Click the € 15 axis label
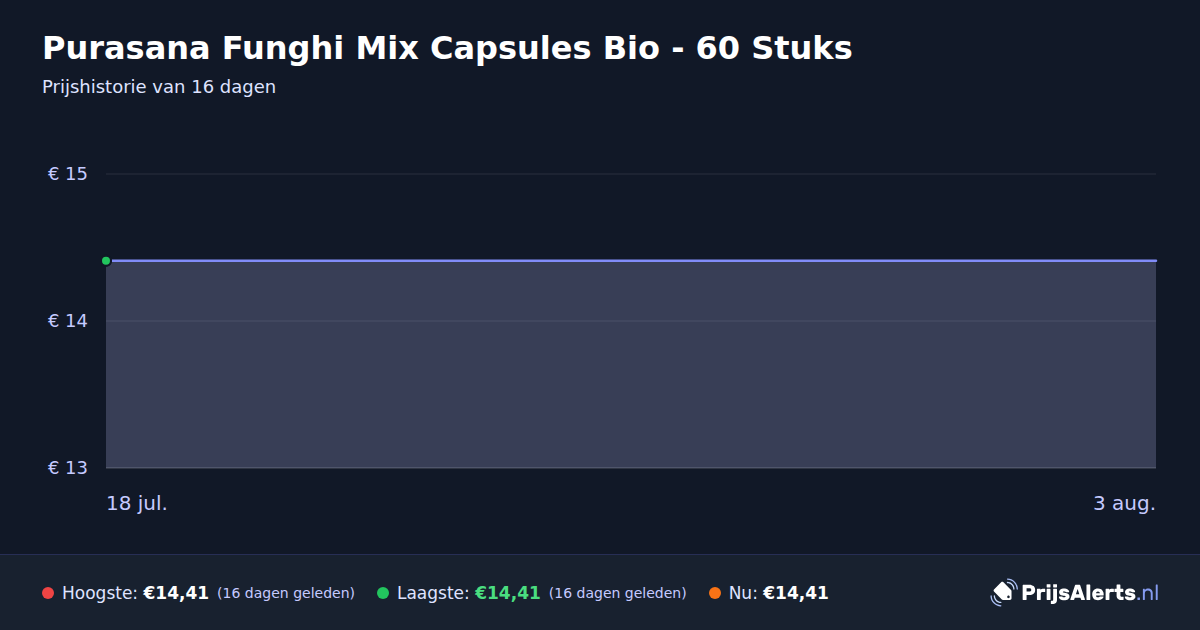The image size is (1200, 630). (x=68, y=174)
